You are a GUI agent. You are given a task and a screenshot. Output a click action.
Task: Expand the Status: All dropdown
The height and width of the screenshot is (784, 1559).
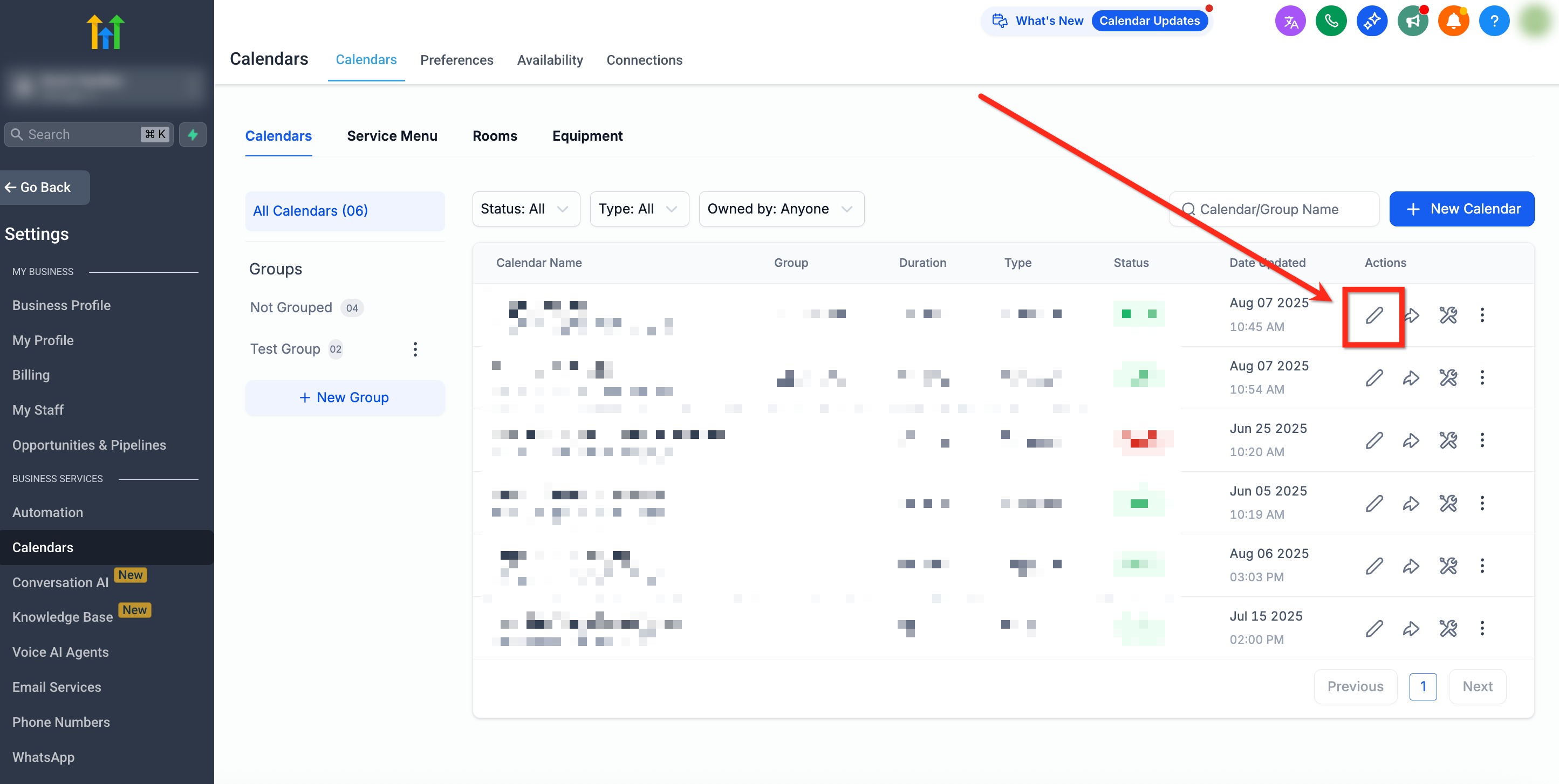click(525, 209)
